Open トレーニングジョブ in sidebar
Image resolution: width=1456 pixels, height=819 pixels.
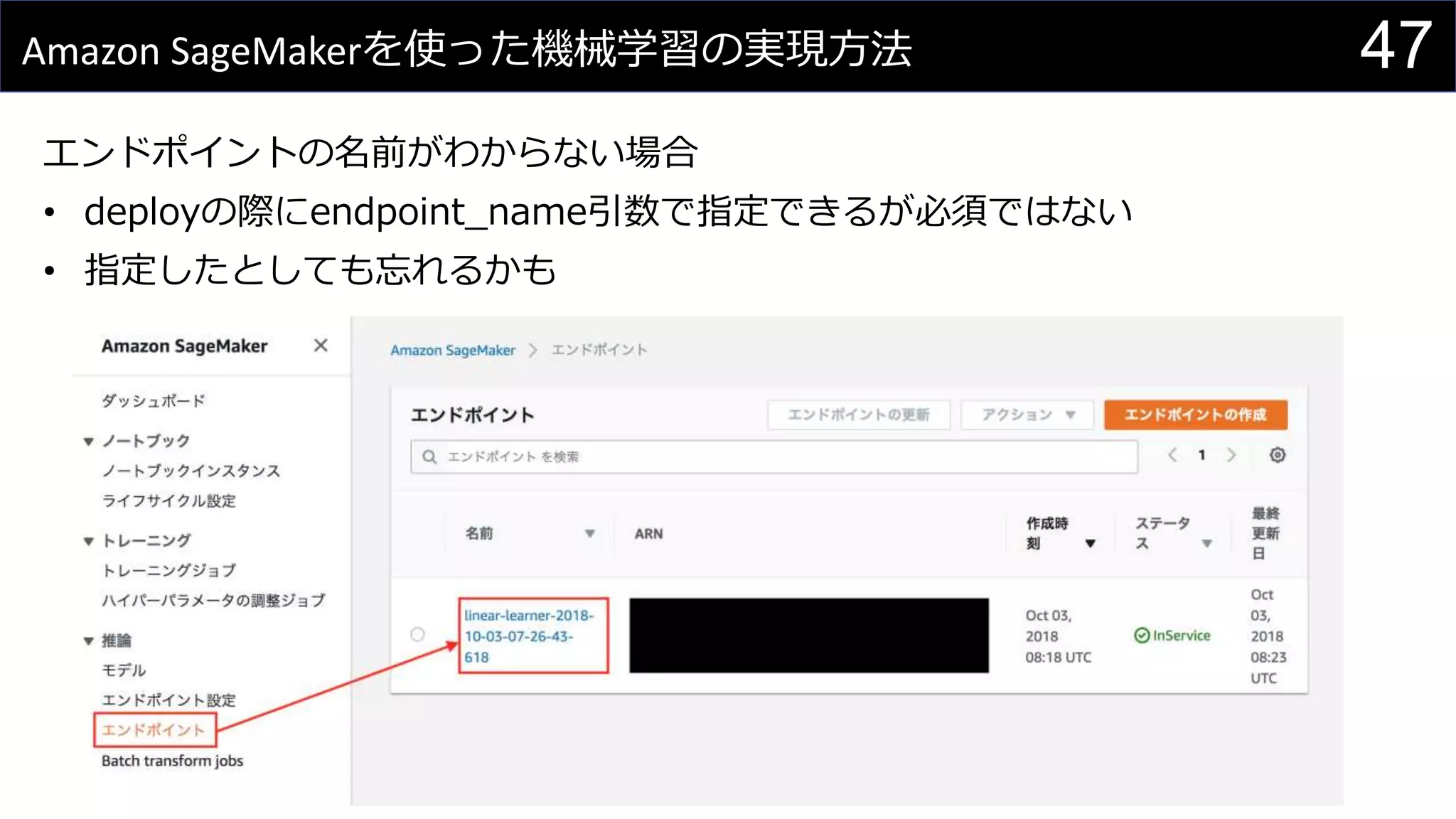(168, 570)
